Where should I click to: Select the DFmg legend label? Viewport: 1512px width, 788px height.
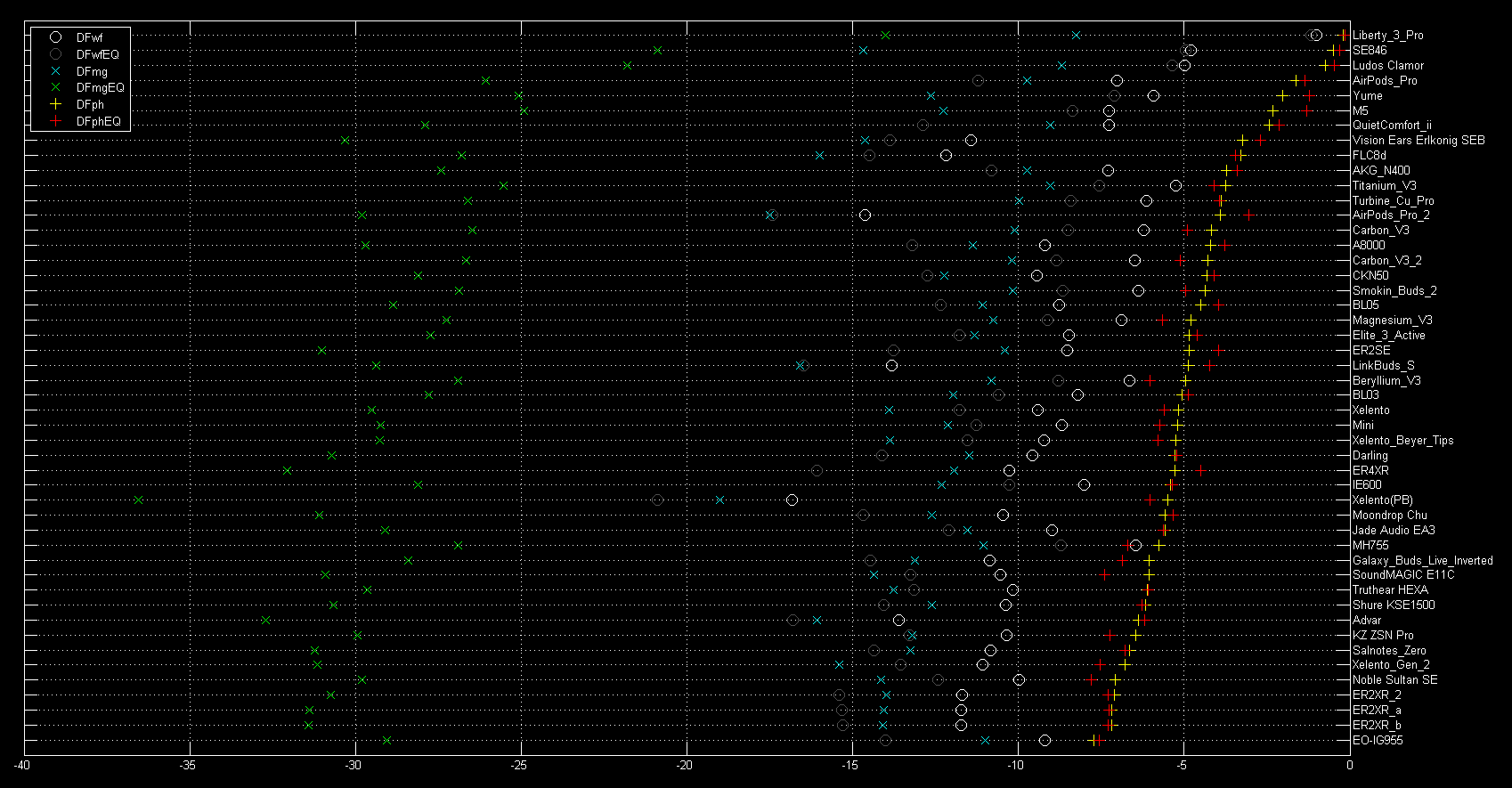[x=92, y=71]
